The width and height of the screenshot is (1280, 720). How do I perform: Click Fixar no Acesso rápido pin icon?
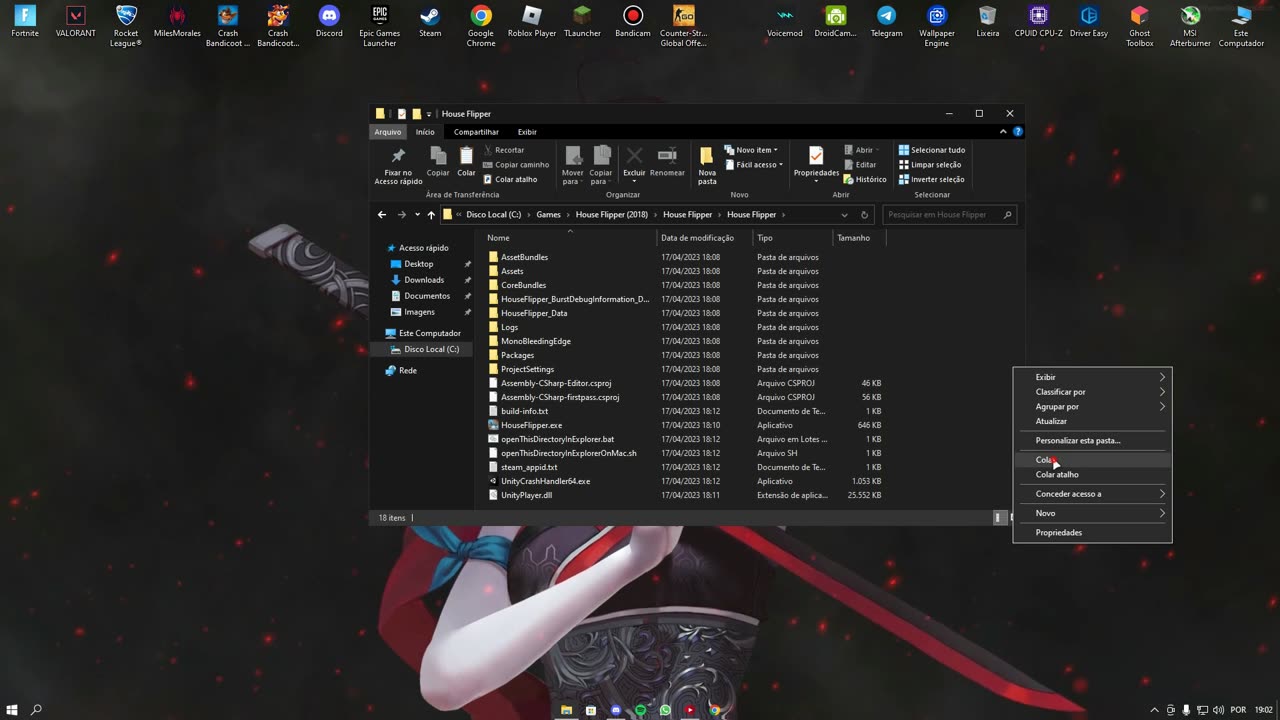click(398, 156)
